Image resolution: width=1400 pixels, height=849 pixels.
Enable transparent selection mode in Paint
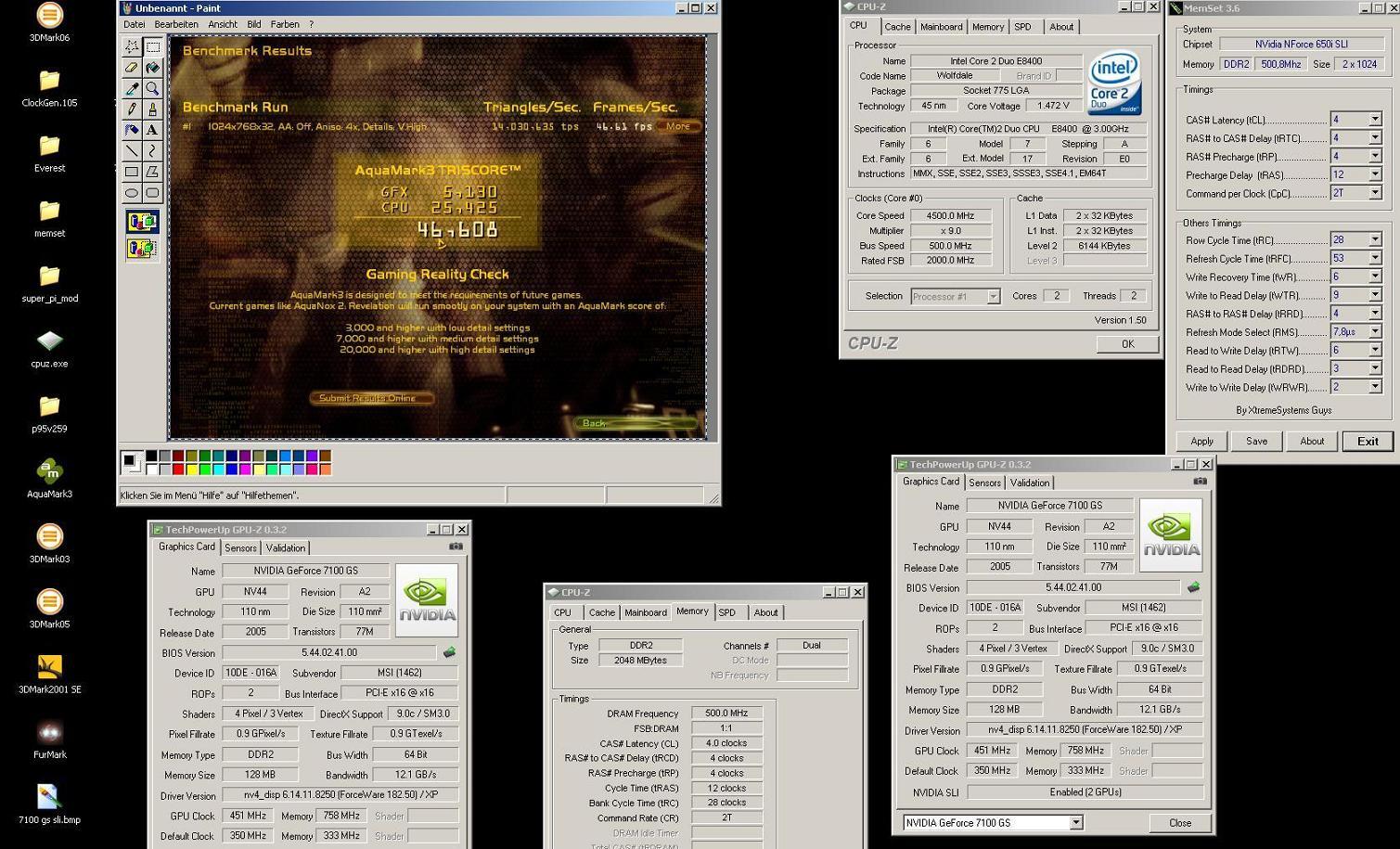coord(142,248)
